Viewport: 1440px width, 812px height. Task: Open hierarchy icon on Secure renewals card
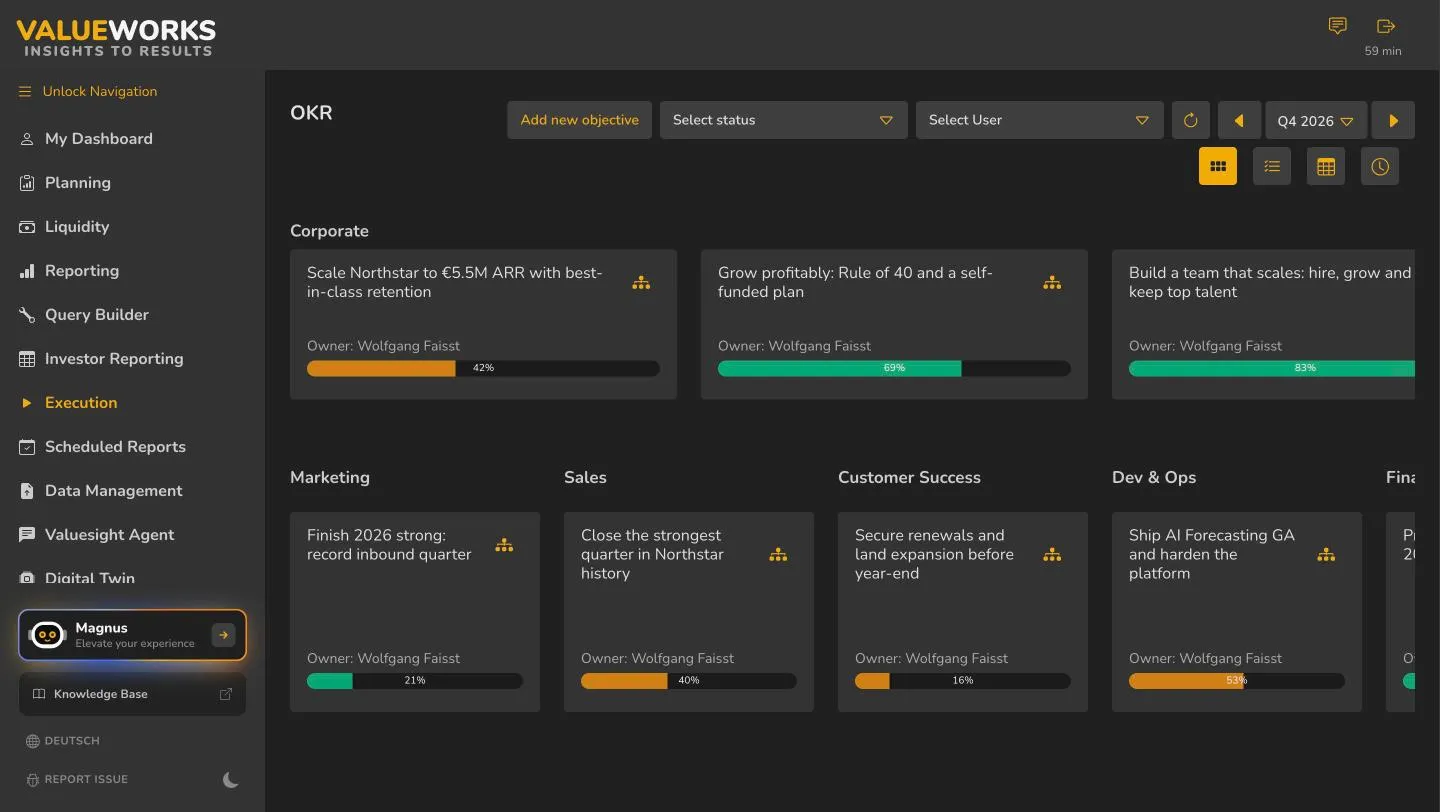[x=1052, y=554]
